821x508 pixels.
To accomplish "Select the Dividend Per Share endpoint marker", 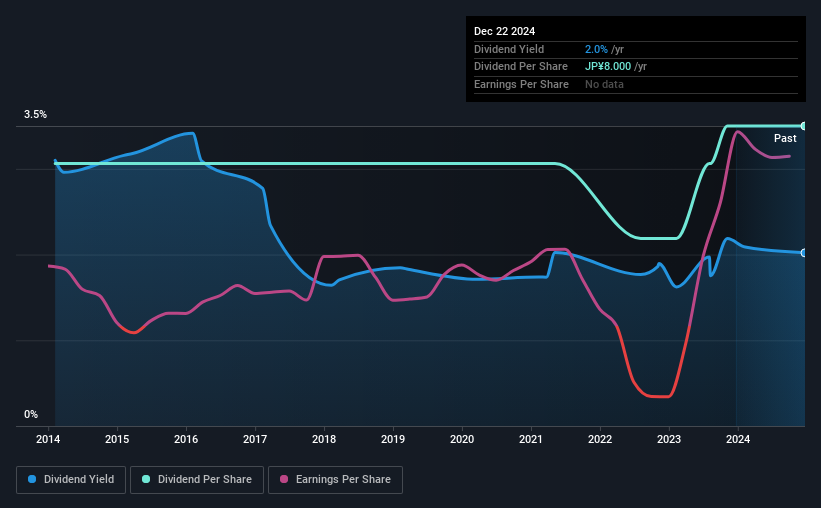I will click(x=804, y=126).
